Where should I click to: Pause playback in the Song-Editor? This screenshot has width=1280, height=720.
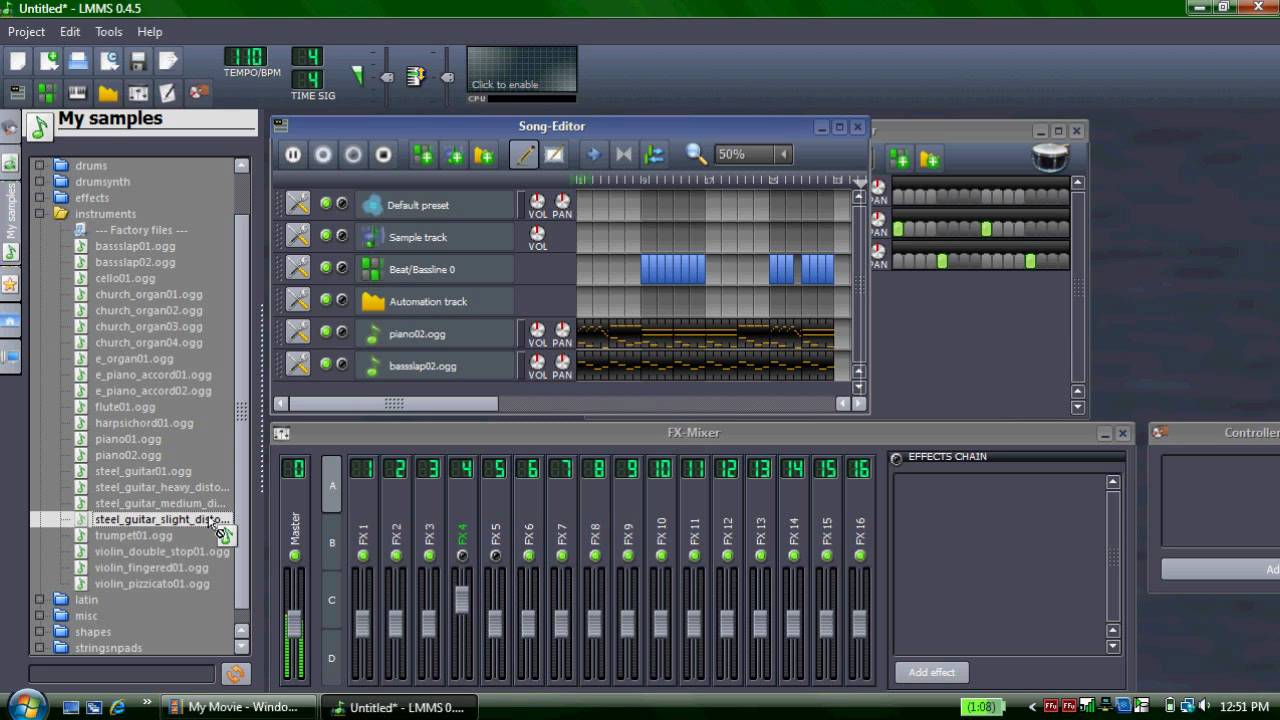(x=293, y=155)
